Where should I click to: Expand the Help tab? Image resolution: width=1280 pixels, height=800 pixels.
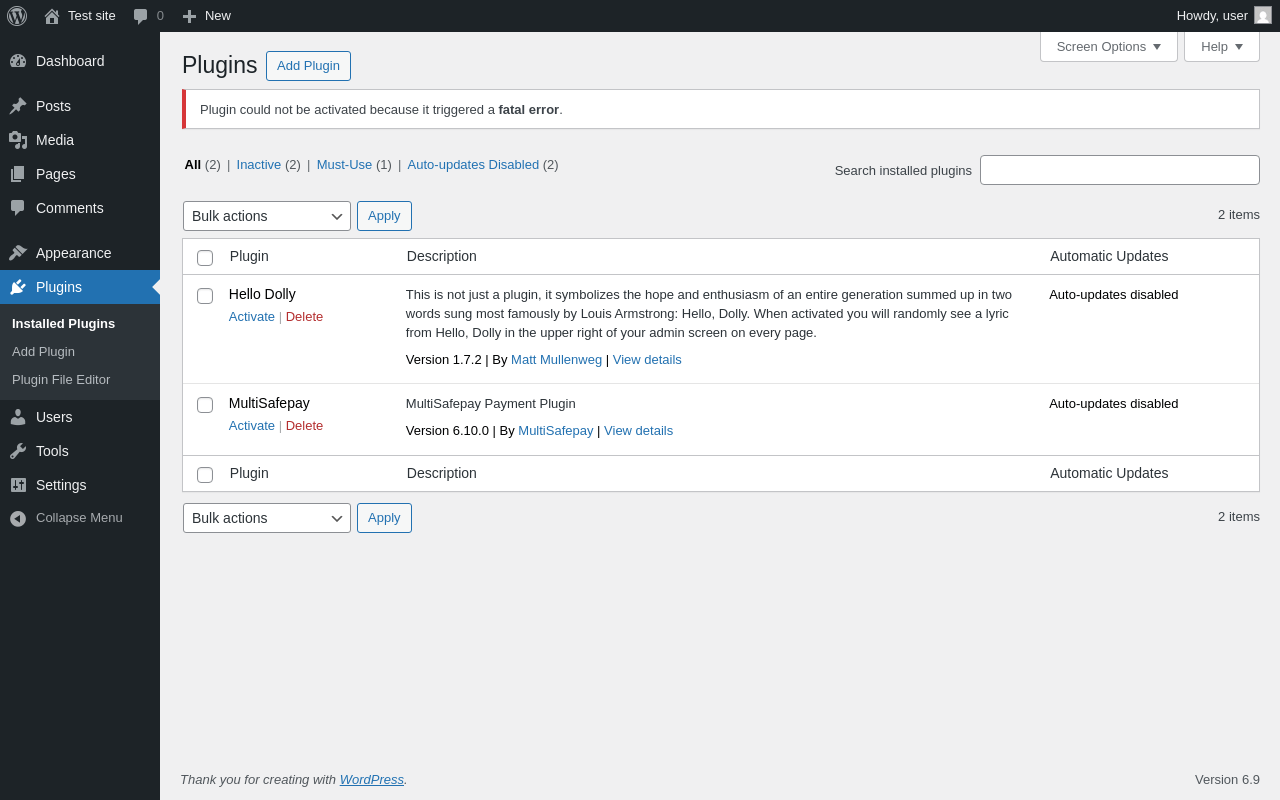[1221, 46]
